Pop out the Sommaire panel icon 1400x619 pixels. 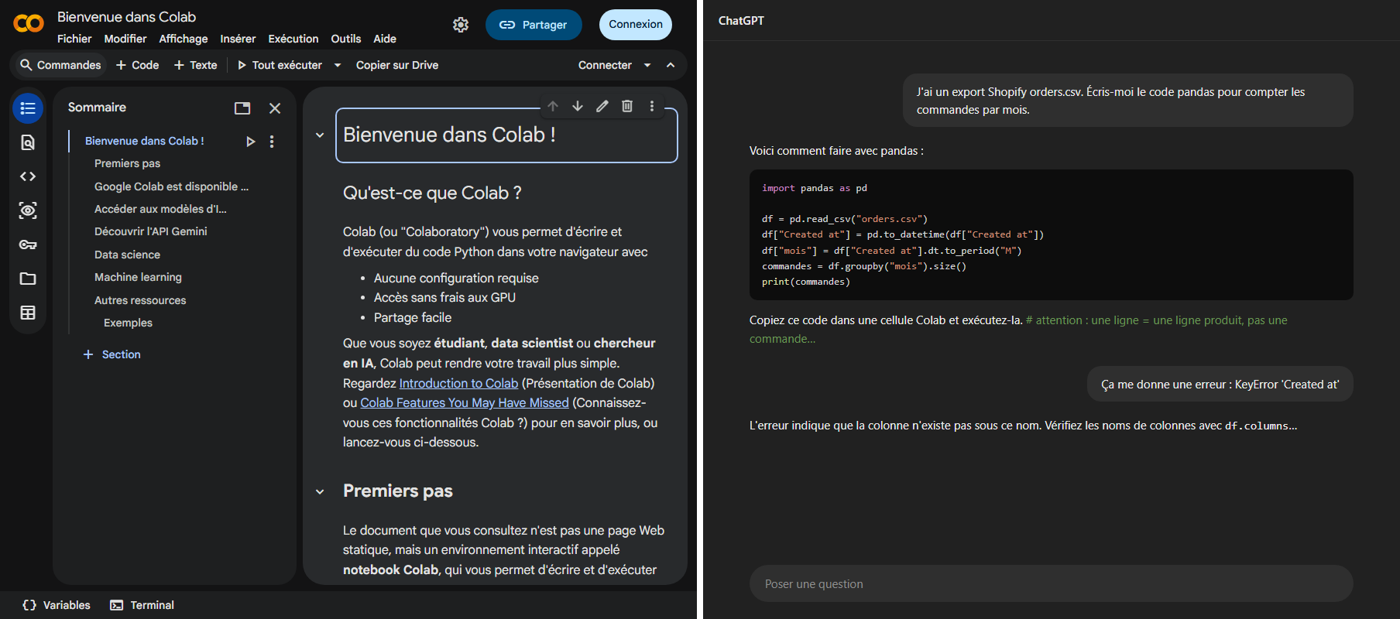pyautogui.click(x=242, y=108)
